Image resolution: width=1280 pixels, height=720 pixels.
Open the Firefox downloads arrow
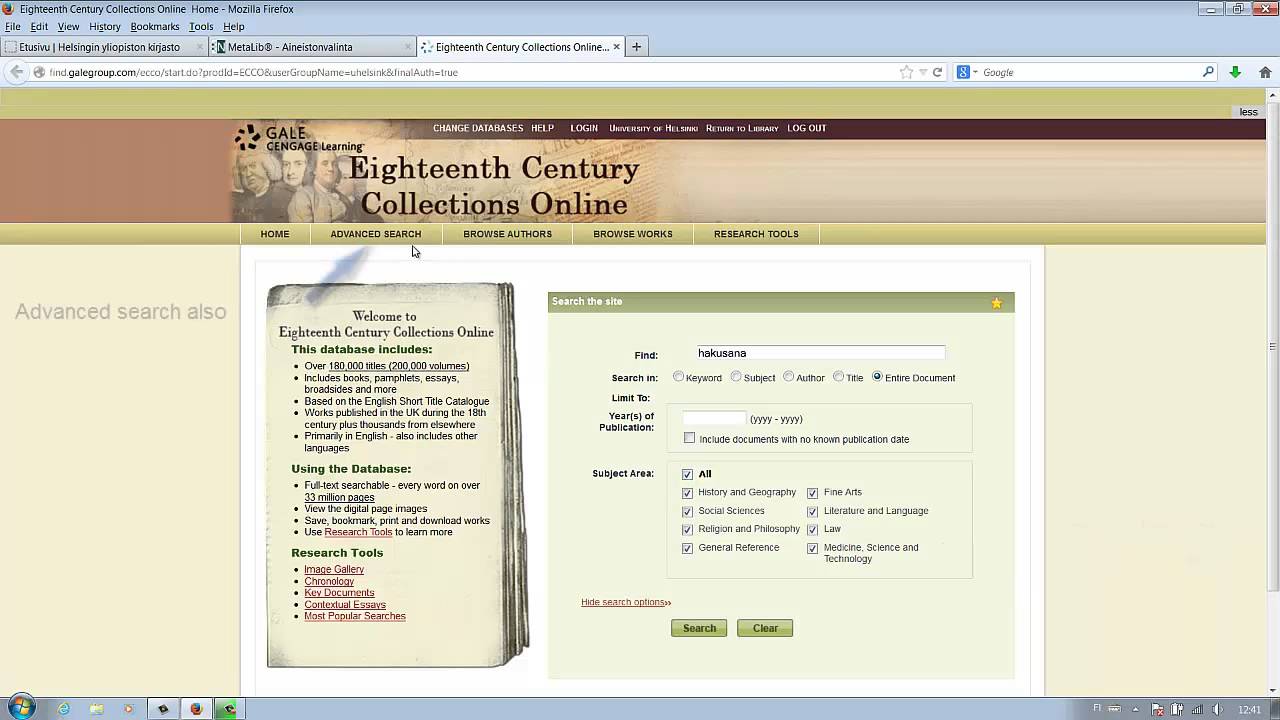point(1235,72)
